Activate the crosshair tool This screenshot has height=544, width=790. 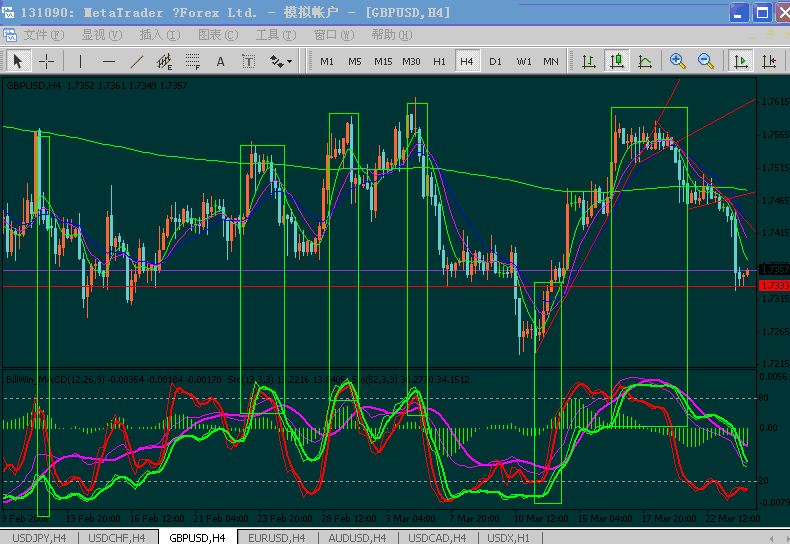coord(46,61)
